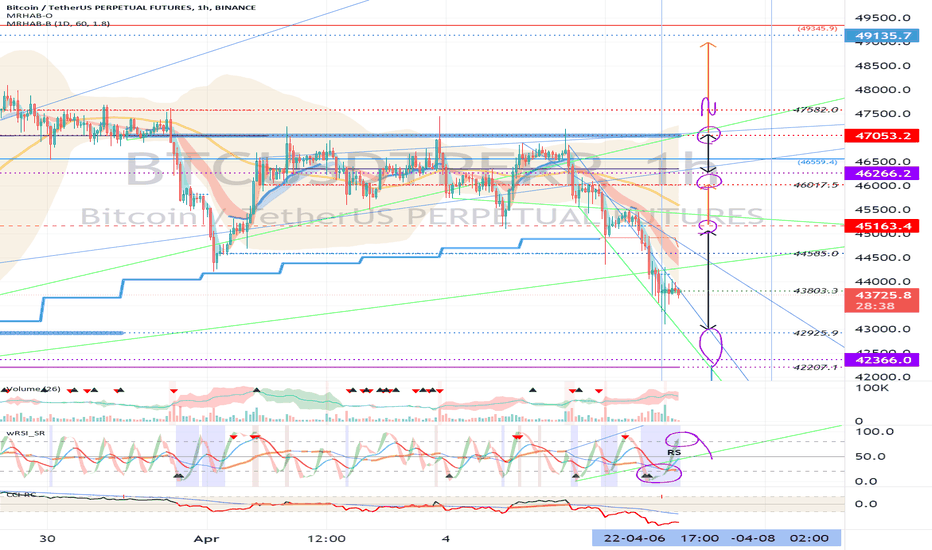
Task: Click 100K on the volume scale
Action: click(x=871, y=388)
